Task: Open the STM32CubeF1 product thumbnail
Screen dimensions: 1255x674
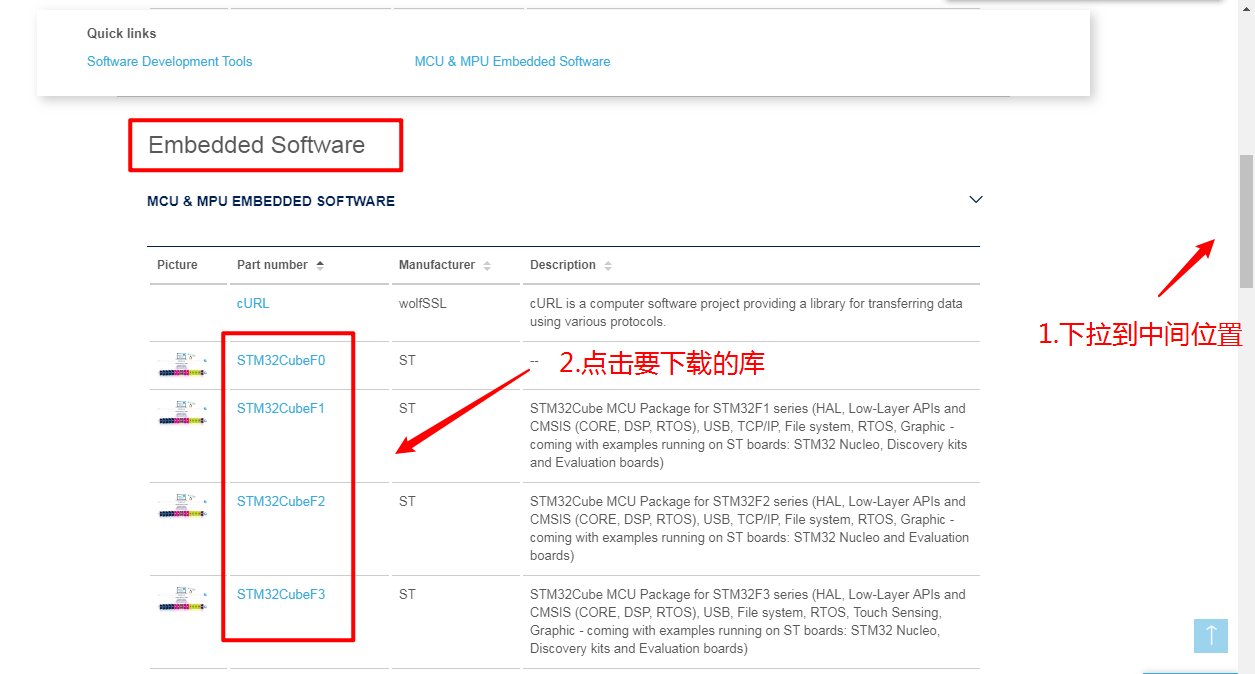Action: pyautogui.click(x=182, y=413)
